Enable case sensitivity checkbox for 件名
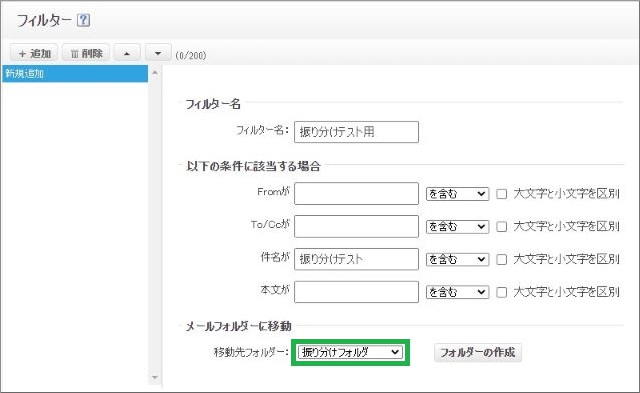The width and height of the screenshot is (640, 393). pos(502,260)
